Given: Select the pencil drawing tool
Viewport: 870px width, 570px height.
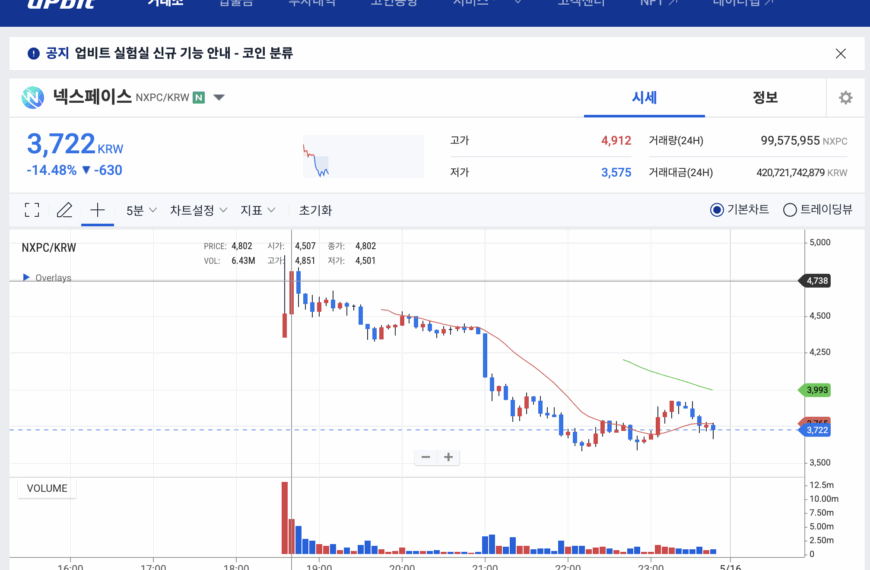Looking at the screenshot, I should click(64, 210).
